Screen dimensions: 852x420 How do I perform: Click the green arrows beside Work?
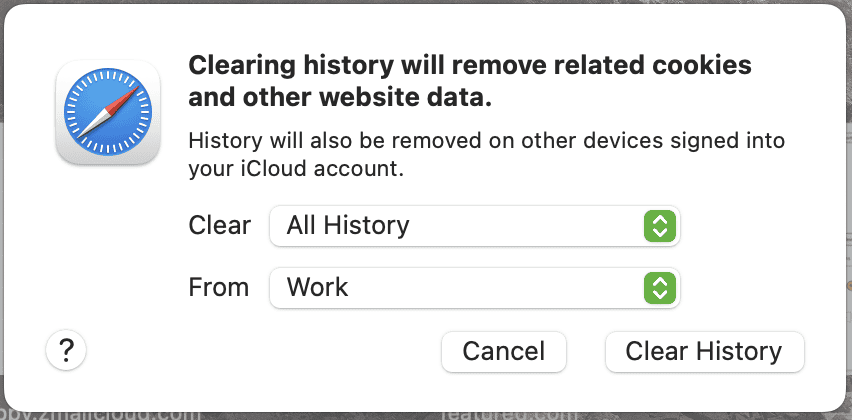pyautogui.click(x=657, y=288)
